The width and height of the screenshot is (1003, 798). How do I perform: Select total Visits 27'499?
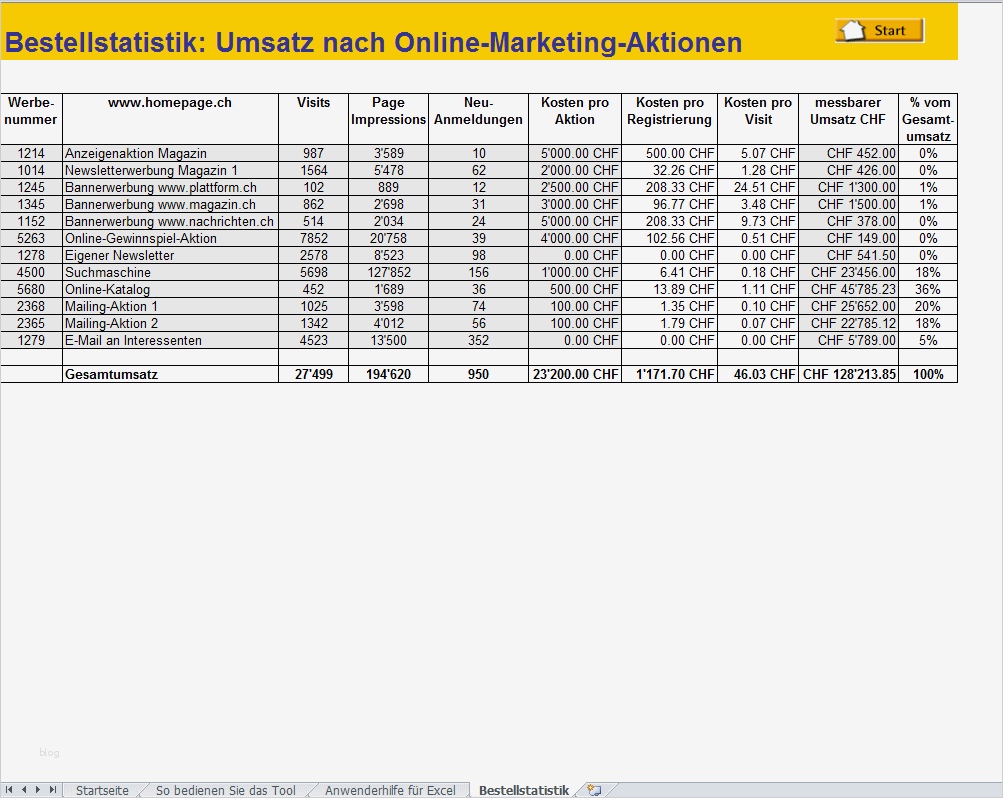(x=313, y=374)
